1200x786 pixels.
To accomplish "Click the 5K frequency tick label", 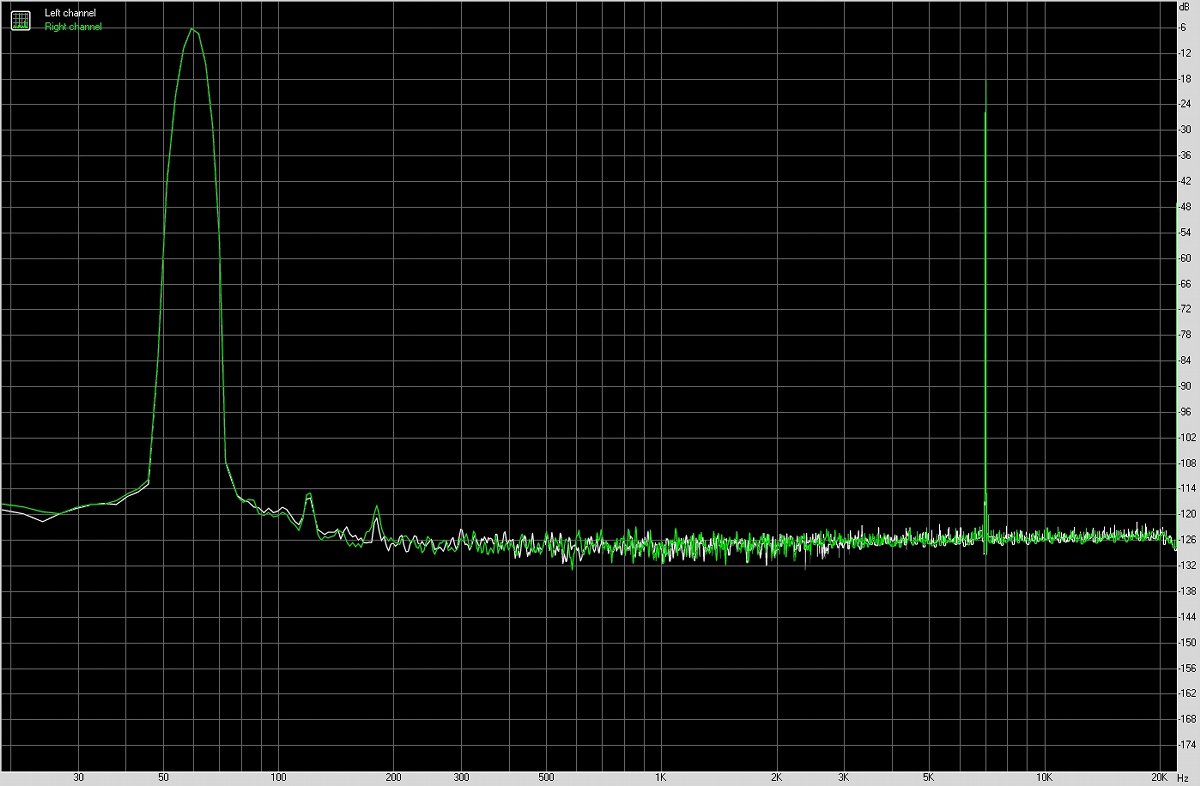I will pos(927,776).
